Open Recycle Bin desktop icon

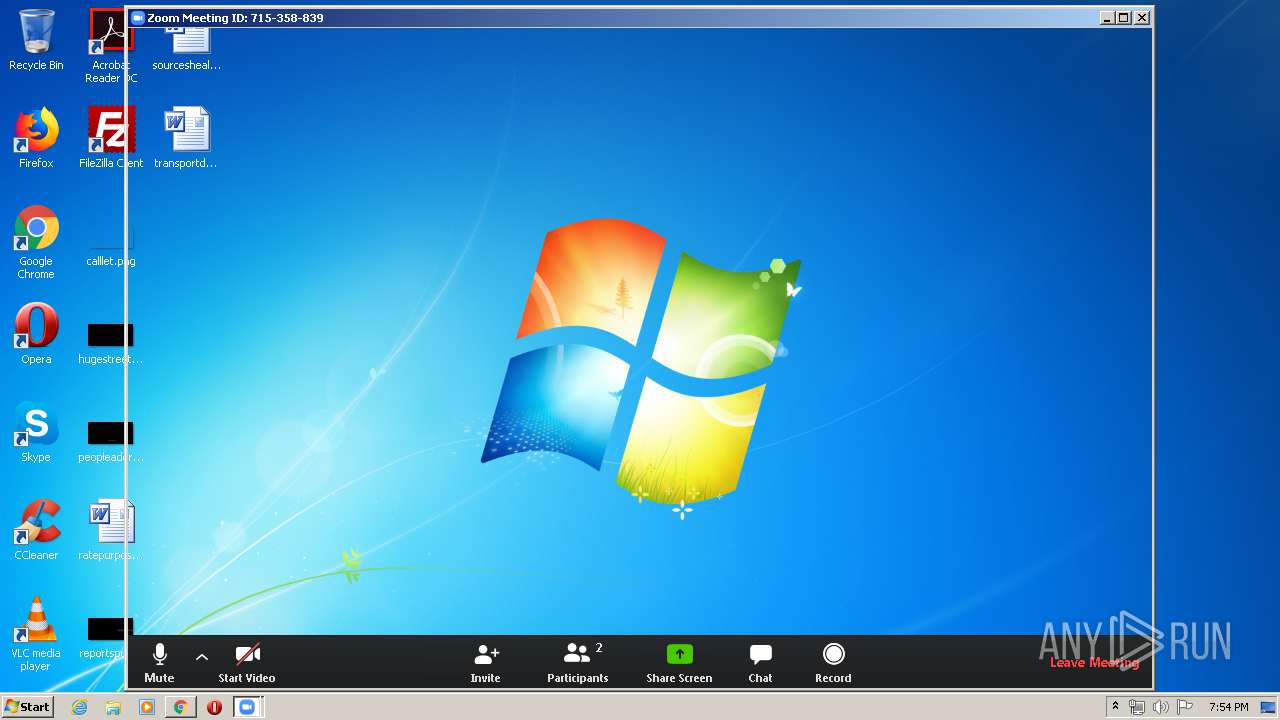tap(36, 40)
